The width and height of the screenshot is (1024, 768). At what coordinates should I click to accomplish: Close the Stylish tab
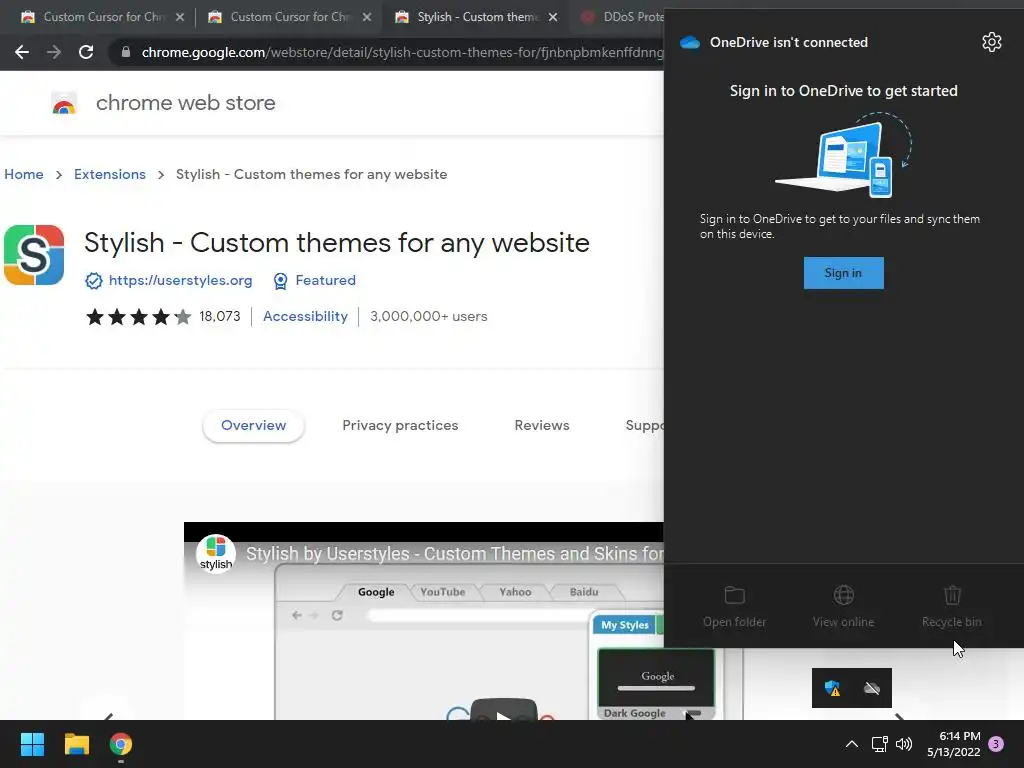[553, 17]
